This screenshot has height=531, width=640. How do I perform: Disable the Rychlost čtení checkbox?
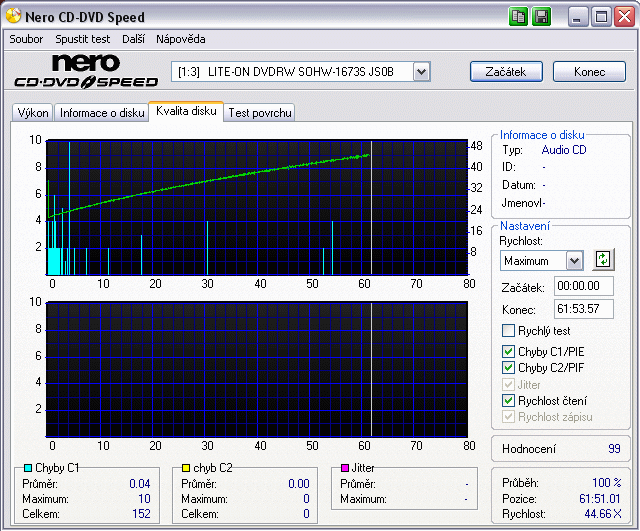point(508,400)
